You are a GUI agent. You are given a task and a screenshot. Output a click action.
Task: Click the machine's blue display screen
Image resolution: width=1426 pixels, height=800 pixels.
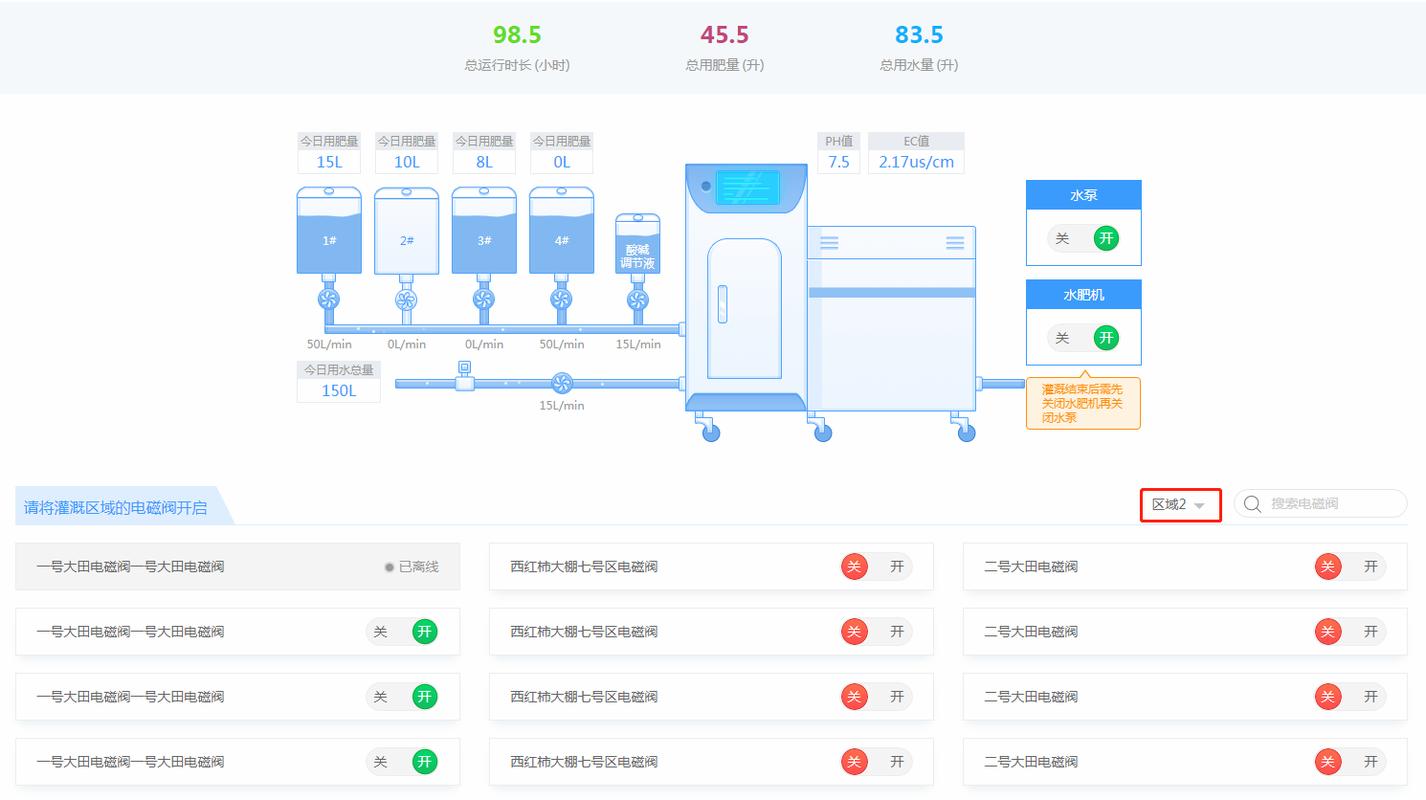point(747,187)
